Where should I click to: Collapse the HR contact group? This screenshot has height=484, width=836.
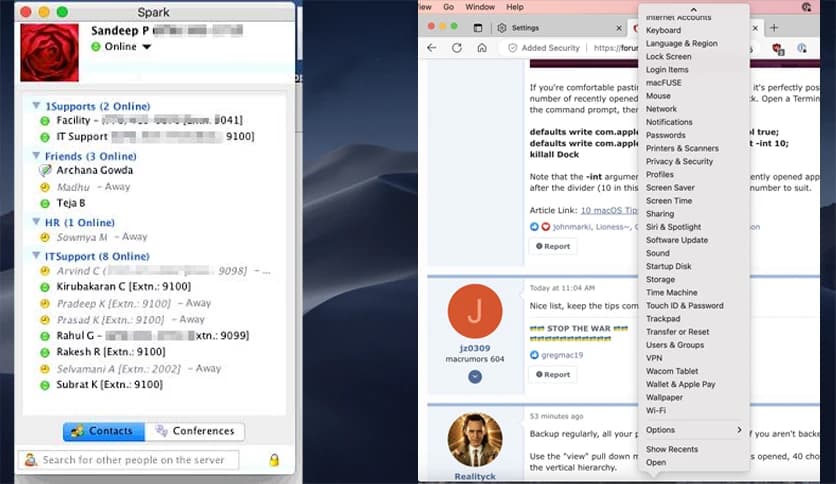point(36,222)
